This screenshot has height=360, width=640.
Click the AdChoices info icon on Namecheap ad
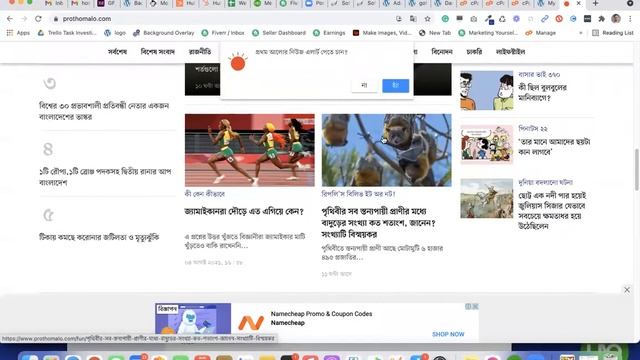468,307
